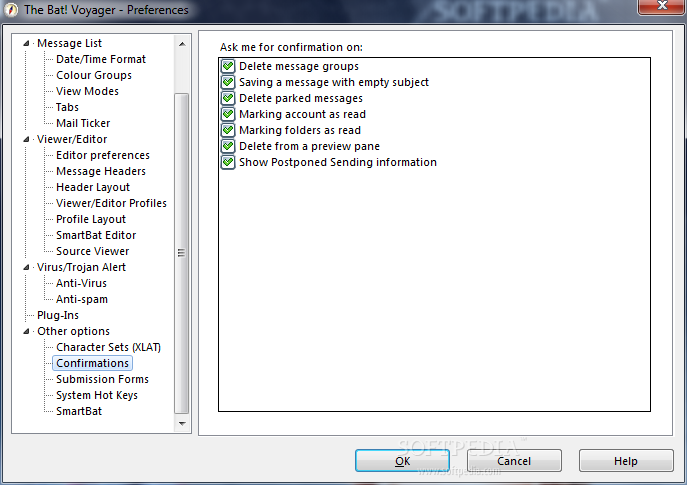
Task: Click tree scrollbar down arrow
Action: click(182, 424)
